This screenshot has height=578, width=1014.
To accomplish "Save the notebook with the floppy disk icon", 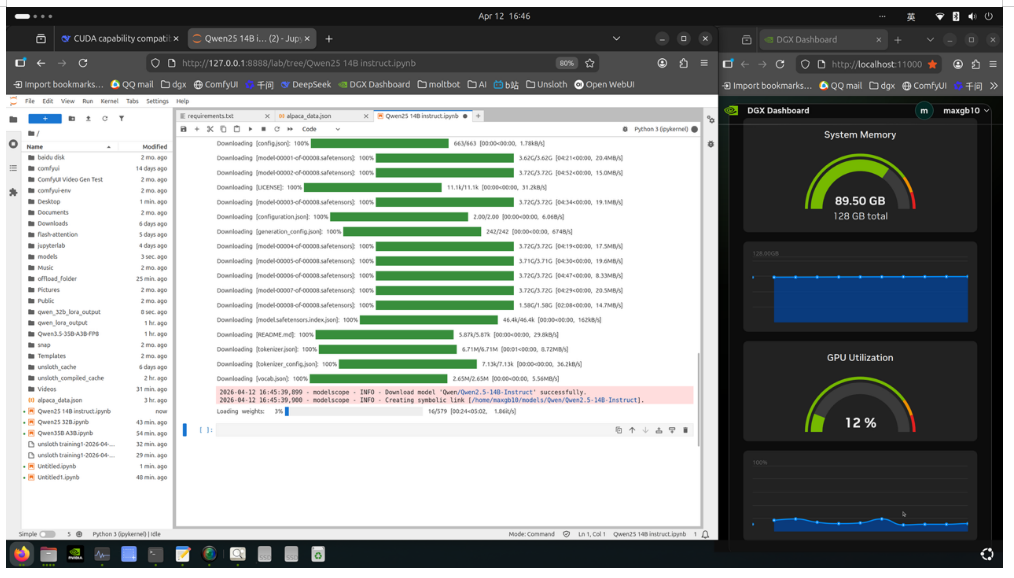I will click(184, 129).
